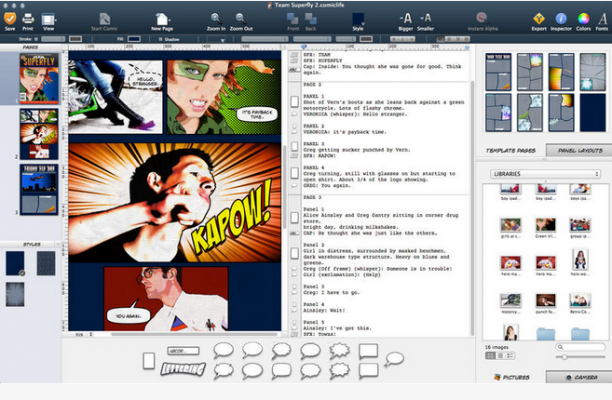Pick the balloon extension tail shape
This screenshot has width=612, height=400.
click(x=394, y=359)
